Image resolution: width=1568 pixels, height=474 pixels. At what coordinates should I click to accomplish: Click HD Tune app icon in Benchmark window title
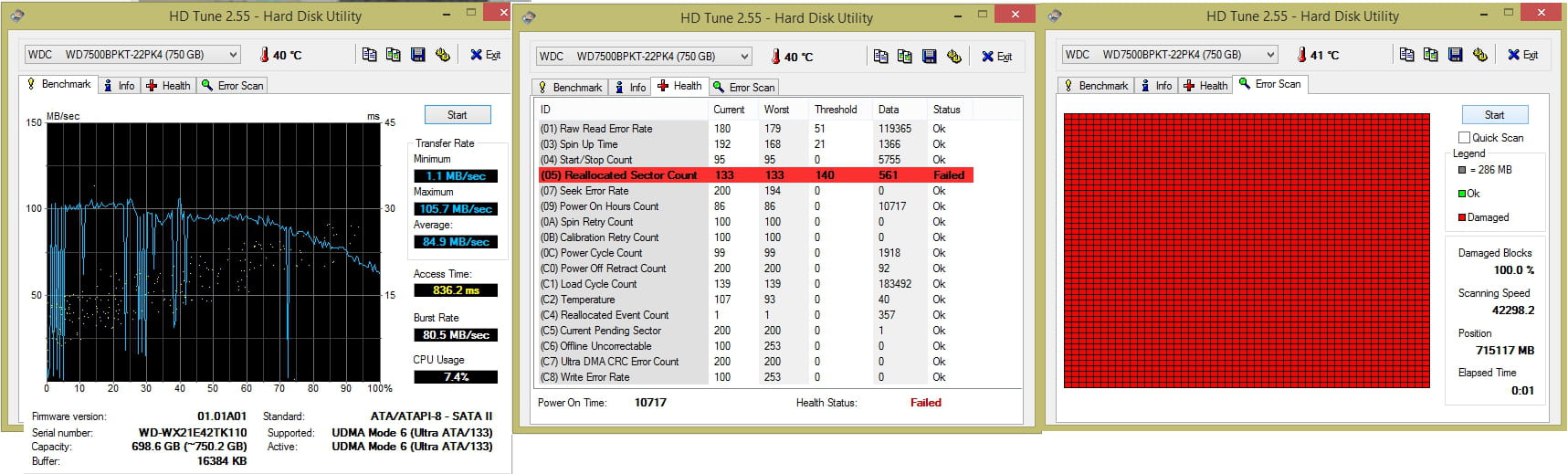17,16
